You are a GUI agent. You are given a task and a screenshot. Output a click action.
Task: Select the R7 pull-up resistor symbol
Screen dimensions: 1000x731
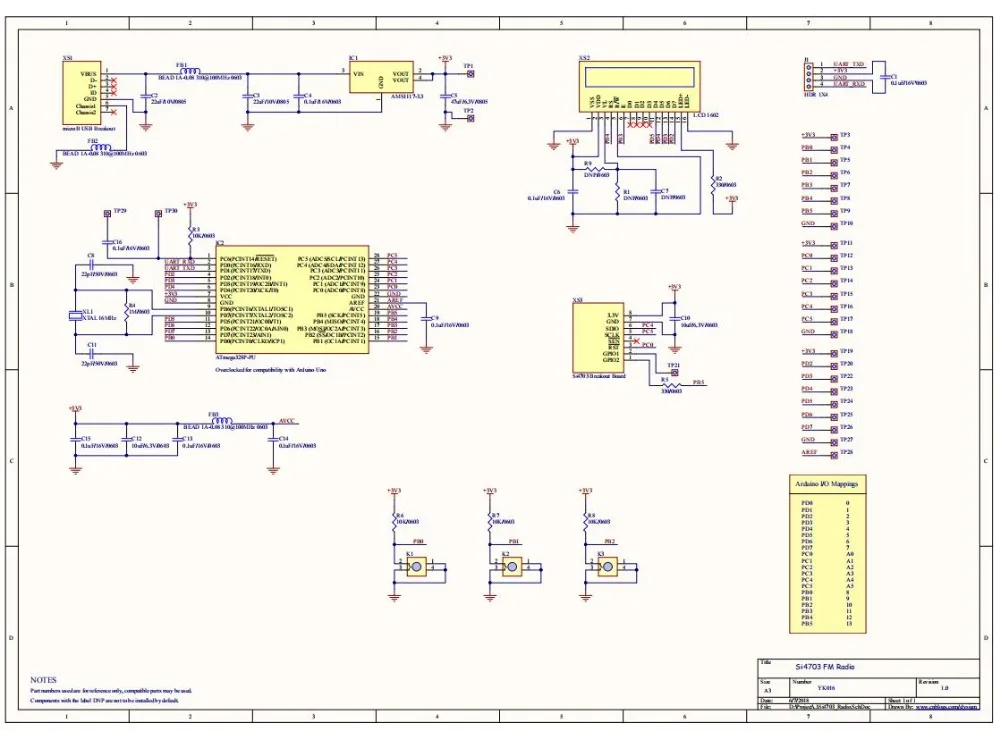tap(490, 520)
